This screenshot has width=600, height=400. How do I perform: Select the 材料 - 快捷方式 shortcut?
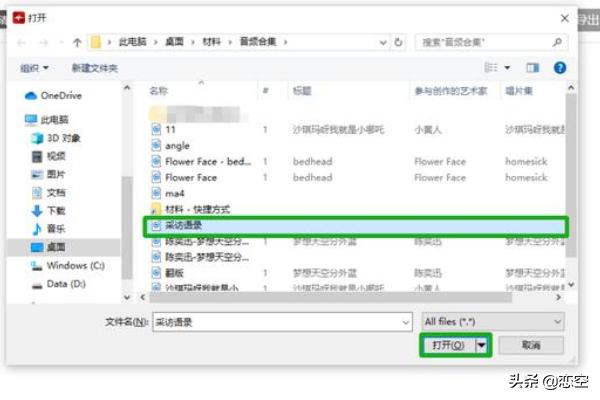(197, 209)
